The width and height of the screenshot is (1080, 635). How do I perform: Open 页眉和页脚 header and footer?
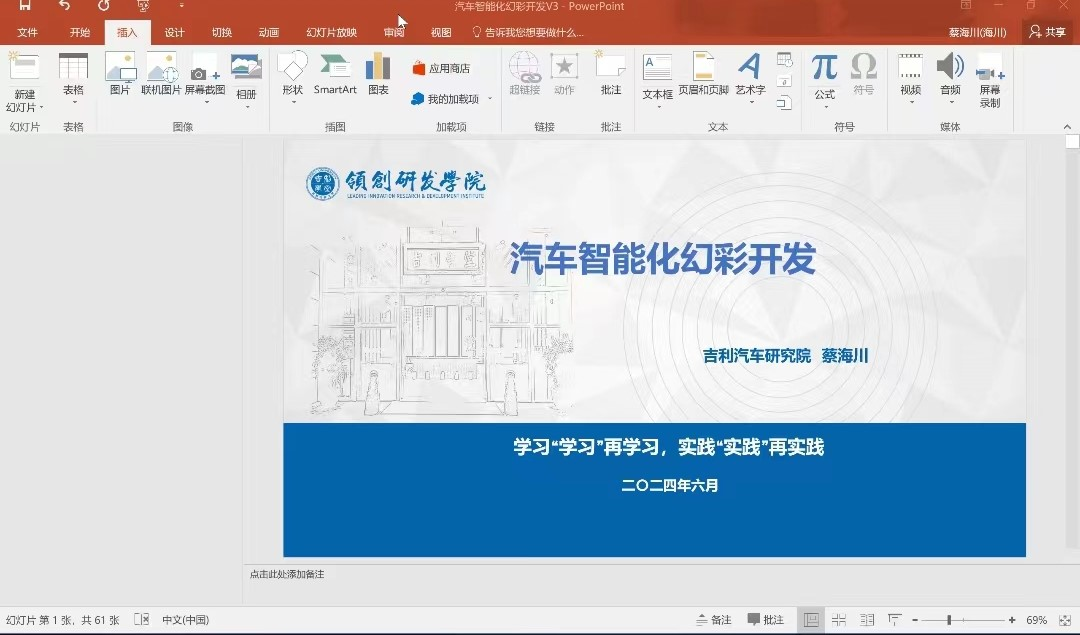tap(703, 74)
